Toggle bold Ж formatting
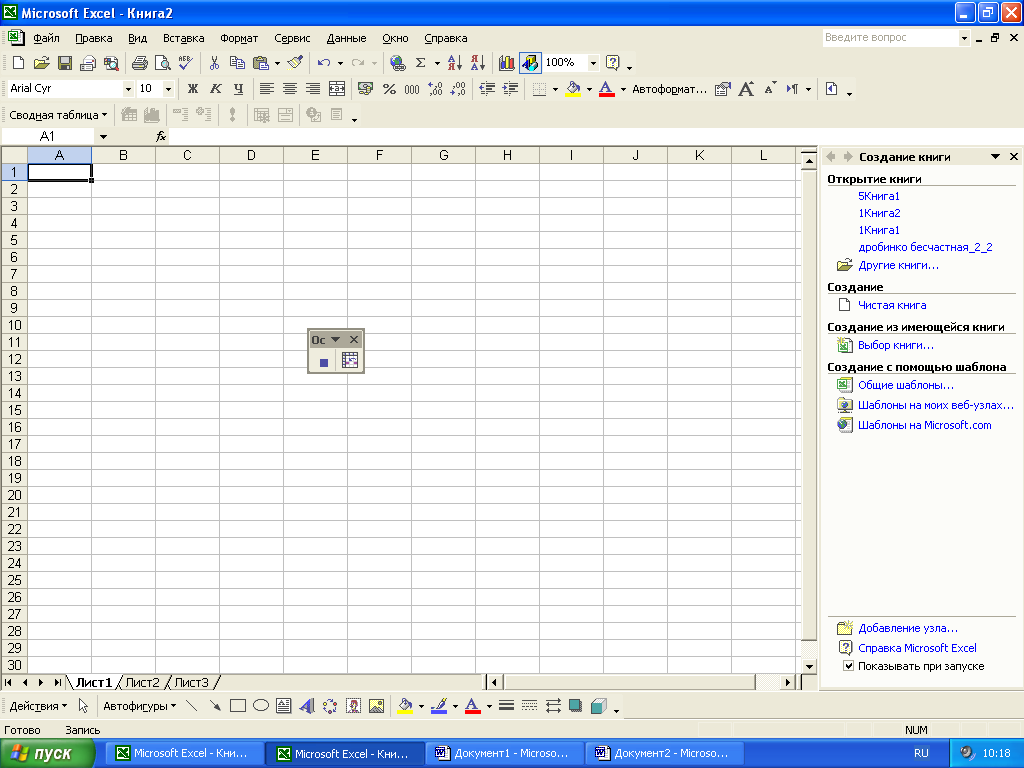Screen dimensions: 1024x768 pos(193,89)
